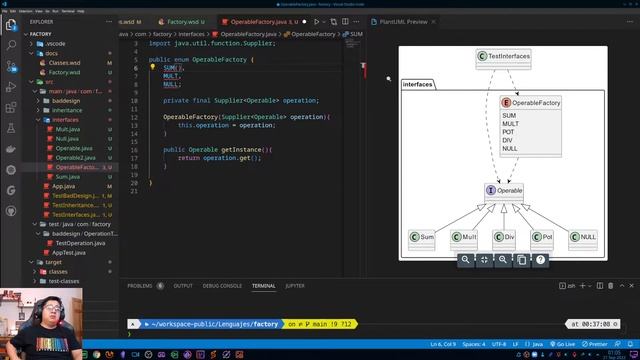640x360 pixels.
Task: Open App.java in explorer
Action: tap(63, 186)
